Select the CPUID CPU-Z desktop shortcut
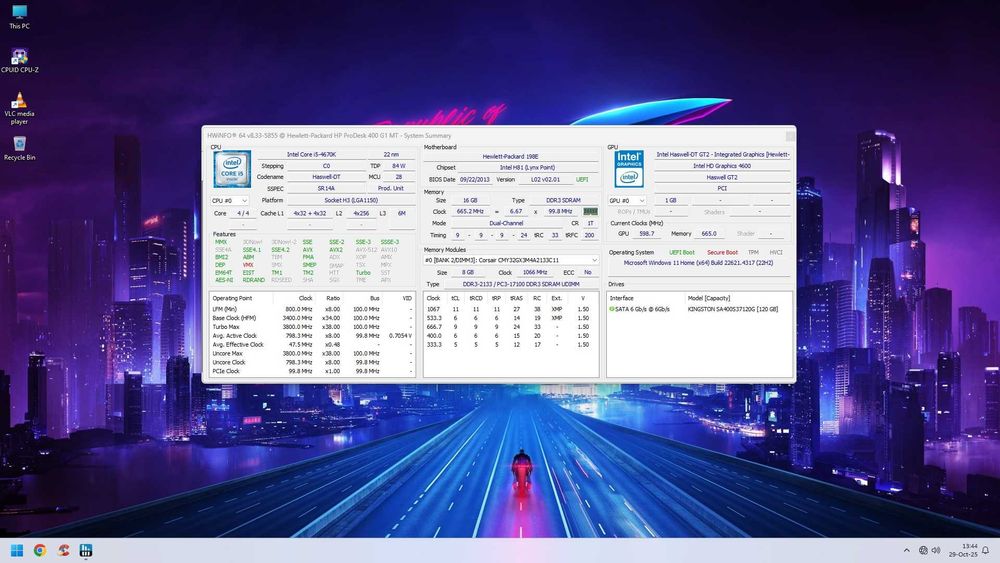 [19, 61]
